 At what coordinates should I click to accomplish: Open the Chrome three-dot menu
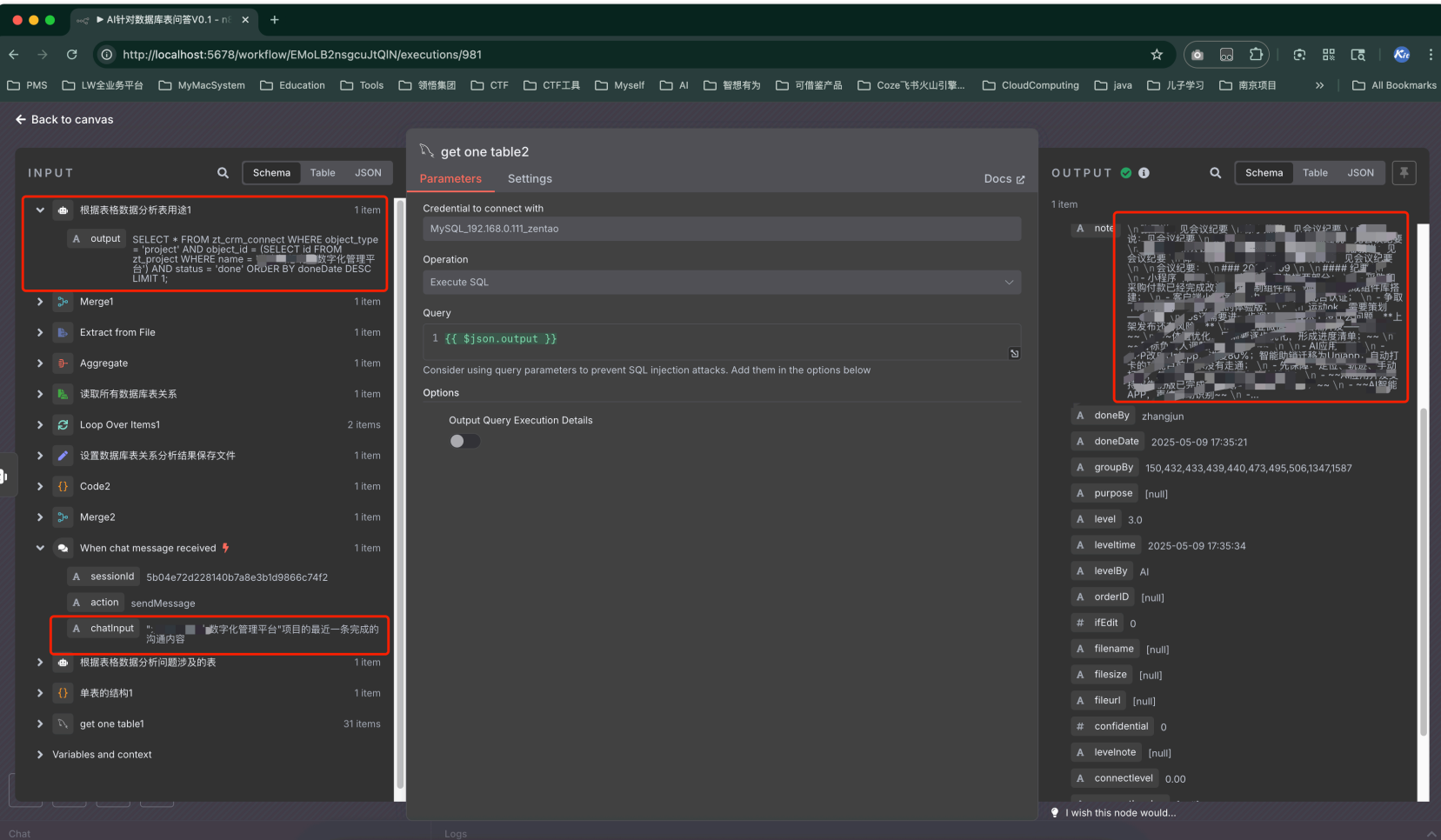1431,54
